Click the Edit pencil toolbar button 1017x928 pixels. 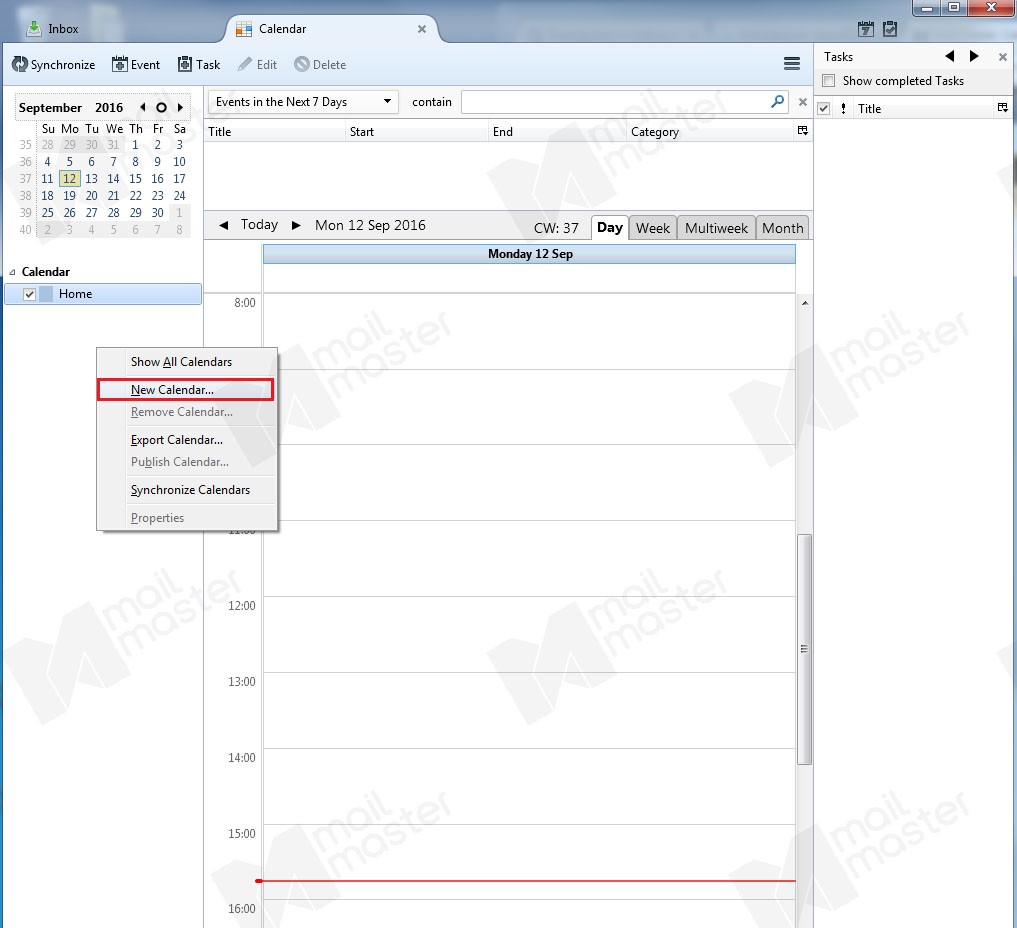257,64
